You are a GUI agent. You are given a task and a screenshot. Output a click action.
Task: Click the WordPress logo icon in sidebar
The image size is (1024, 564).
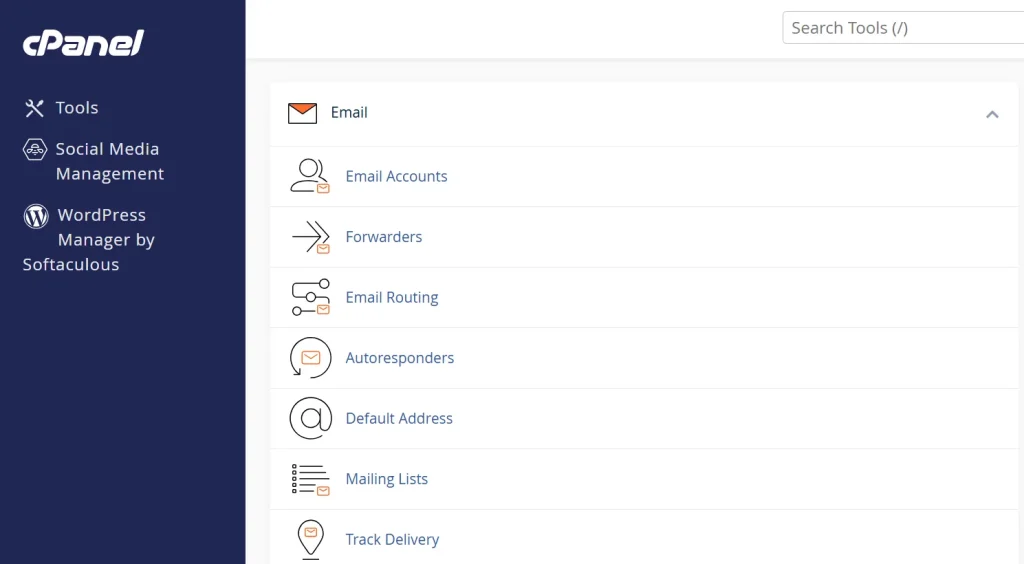pos(36,215)
